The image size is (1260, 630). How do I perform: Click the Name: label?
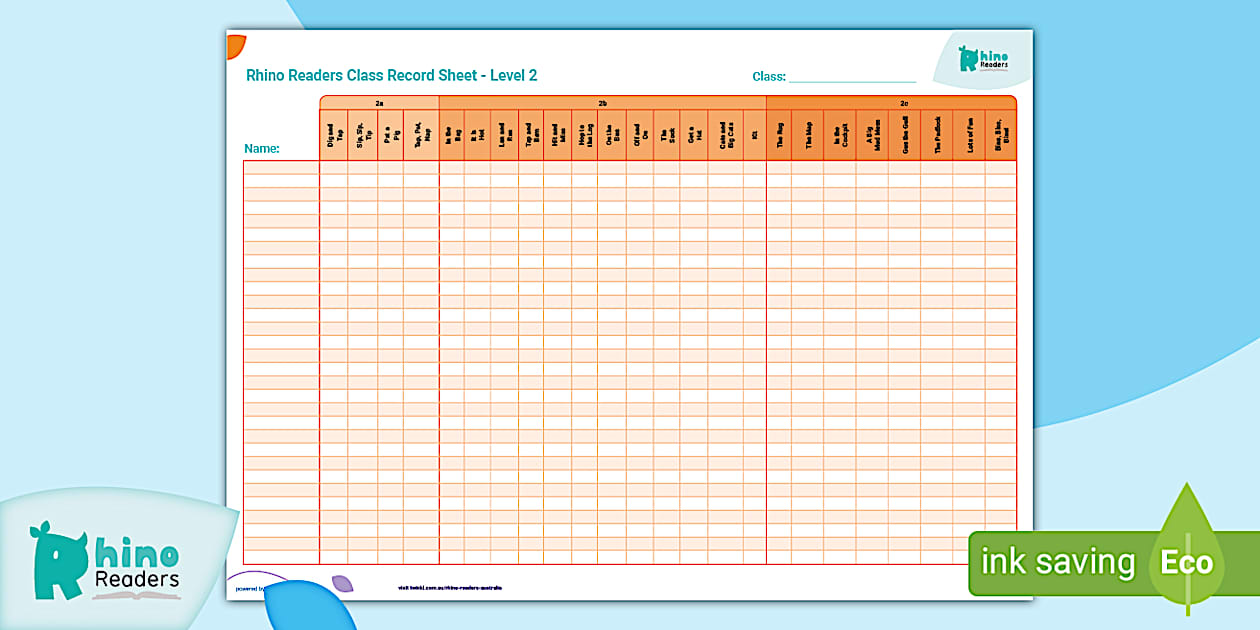point(262,149)
